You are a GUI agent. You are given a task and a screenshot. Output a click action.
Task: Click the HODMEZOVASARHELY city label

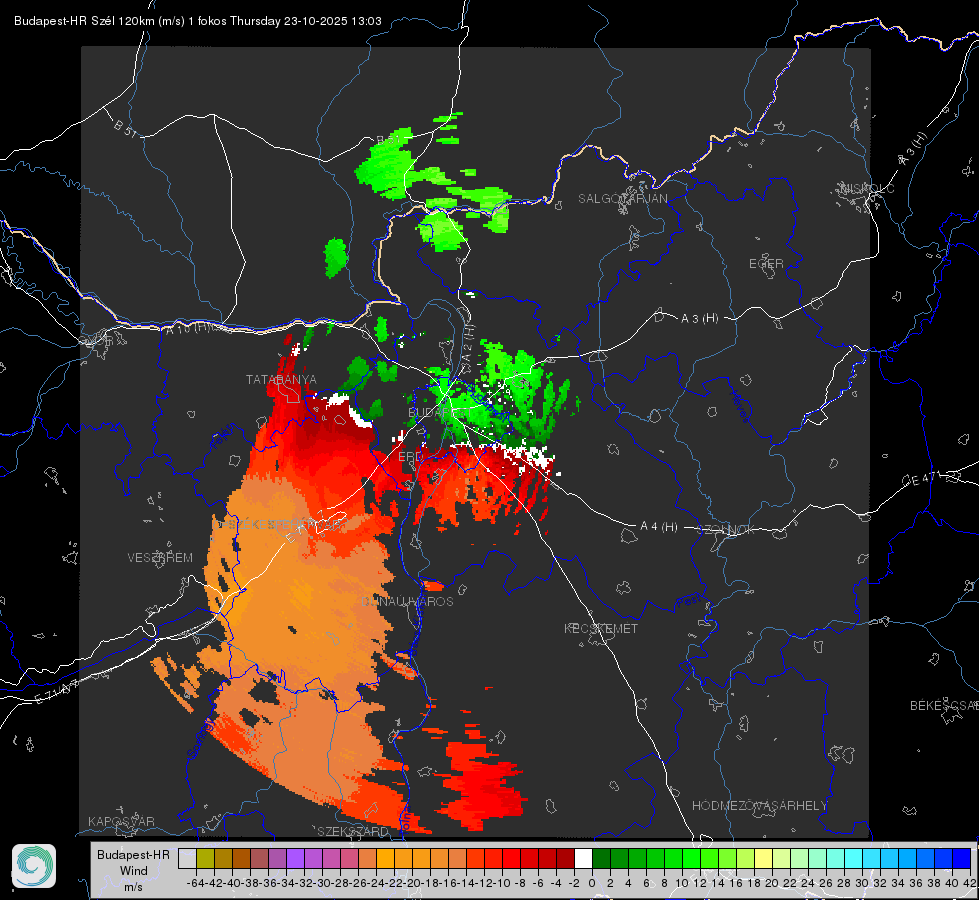pos(759,806)
